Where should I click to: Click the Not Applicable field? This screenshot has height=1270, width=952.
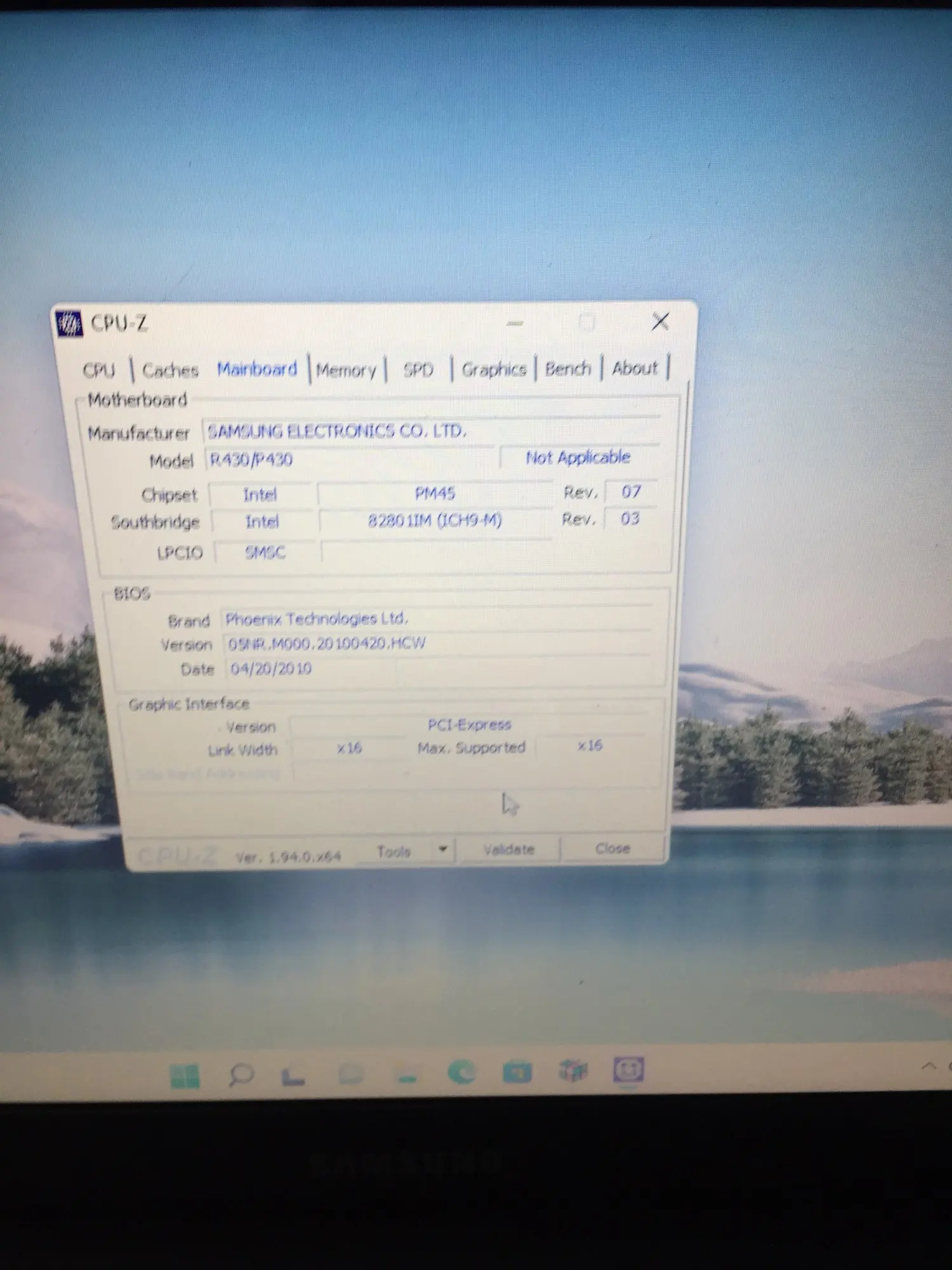(x=579, y=457)
